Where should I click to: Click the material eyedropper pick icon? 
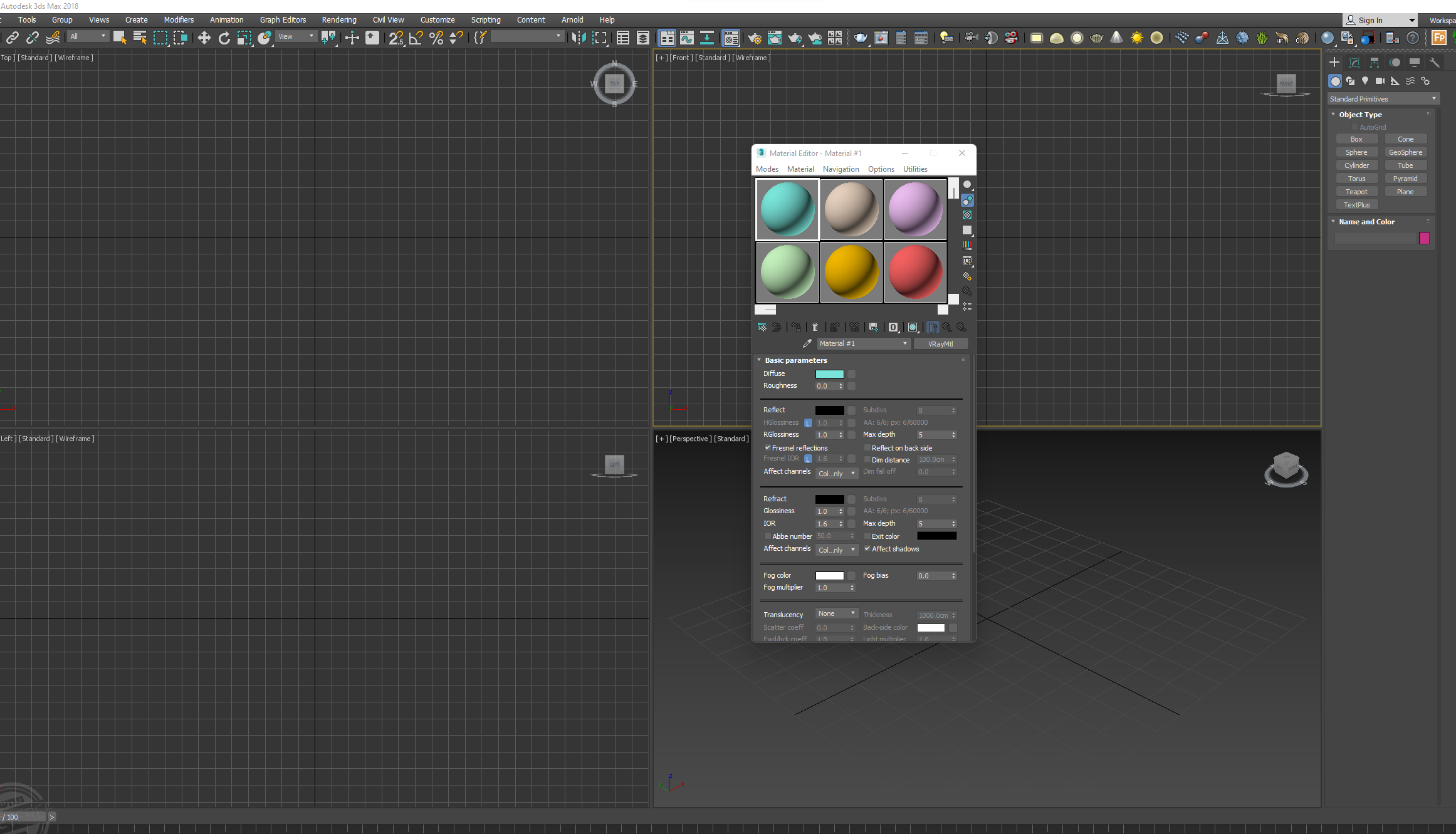click(x=807, y=343)
